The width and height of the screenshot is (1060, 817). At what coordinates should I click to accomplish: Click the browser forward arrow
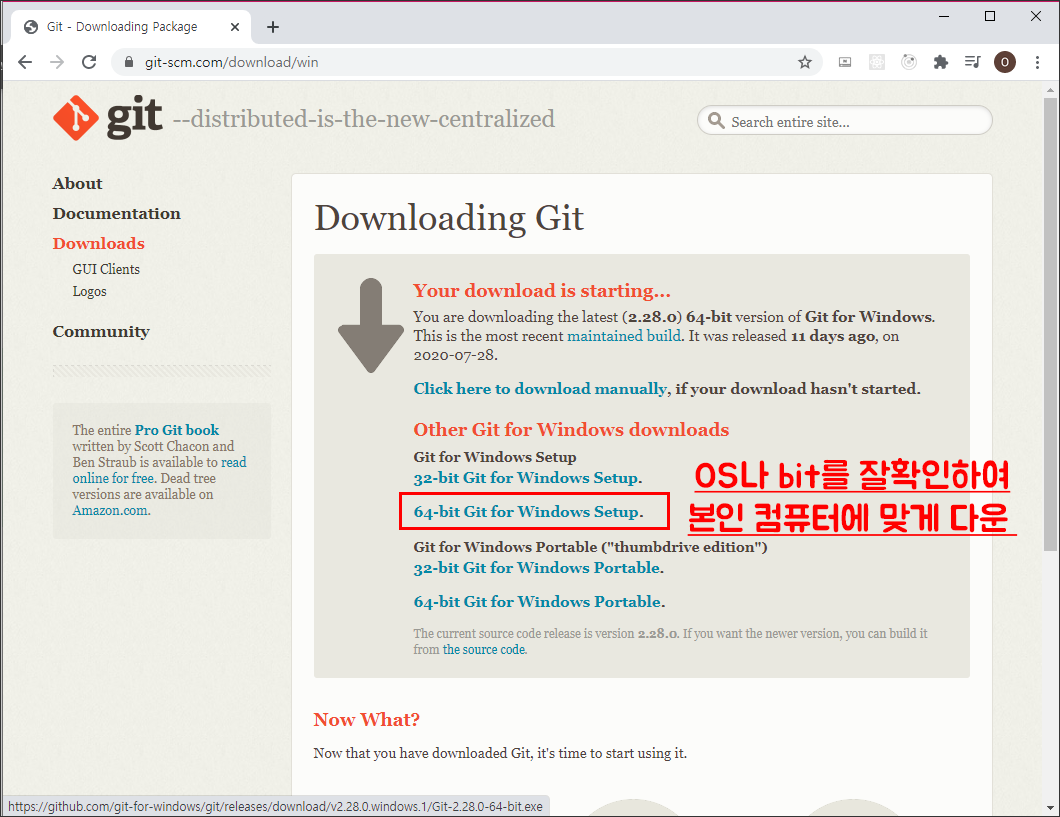pyautogui.click(x=57, y=62)
